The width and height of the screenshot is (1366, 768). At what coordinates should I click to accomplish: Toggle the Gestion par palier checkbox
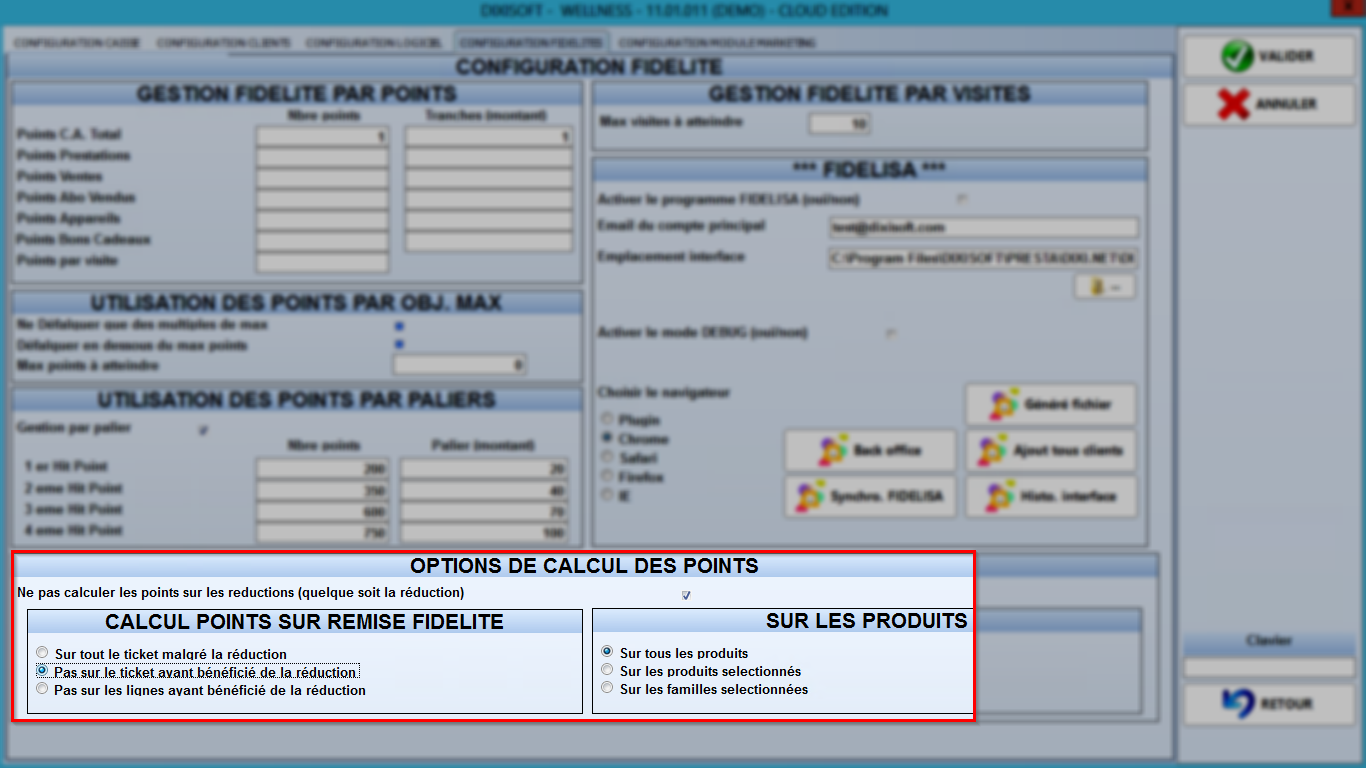[204, 430]
